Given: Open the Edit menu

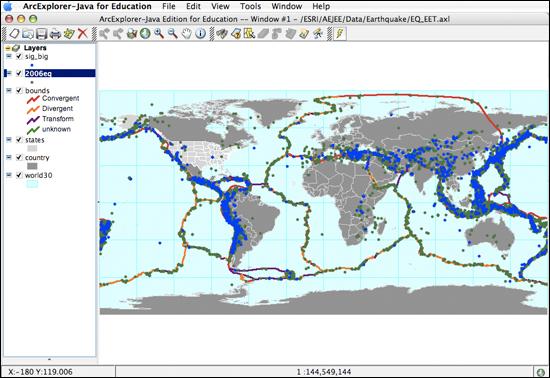Looking at the screenshot, I should click(x=193, y=6).
